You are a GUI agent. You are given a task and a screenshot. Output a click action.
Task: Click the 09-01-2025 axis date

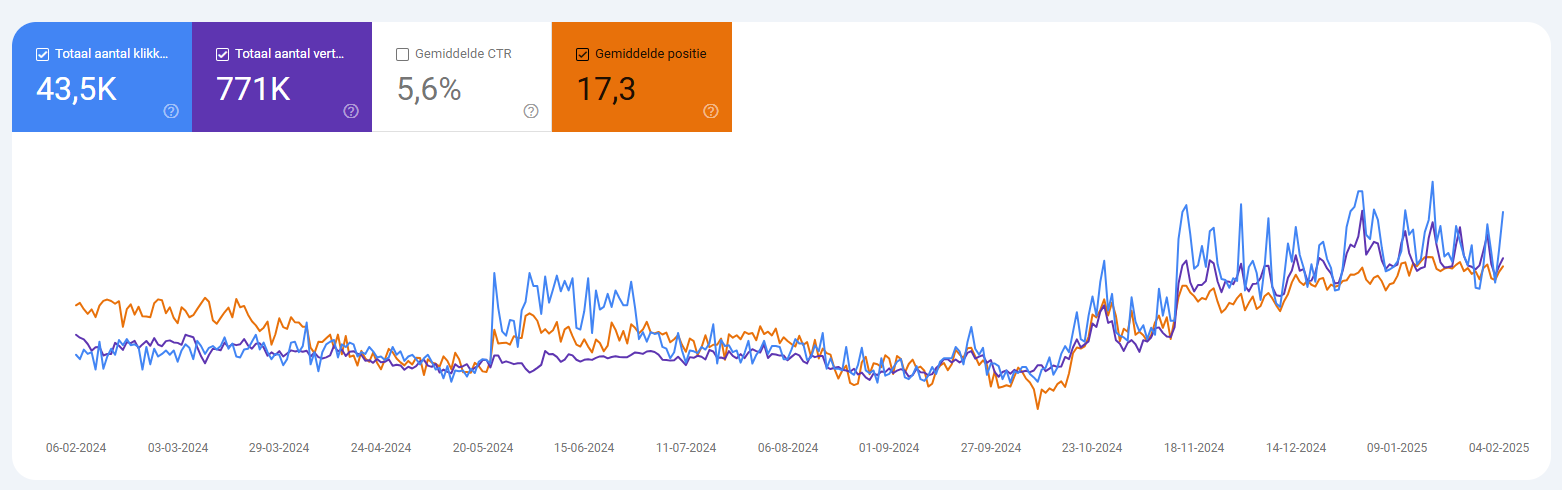[x=1397, y=448]
